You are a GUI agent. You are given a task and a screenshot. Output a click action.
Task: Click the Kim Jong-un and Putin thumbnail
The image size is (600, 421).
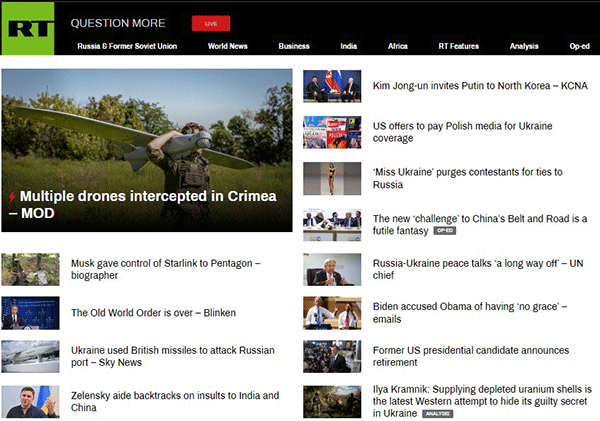click(x=332, y=86)
